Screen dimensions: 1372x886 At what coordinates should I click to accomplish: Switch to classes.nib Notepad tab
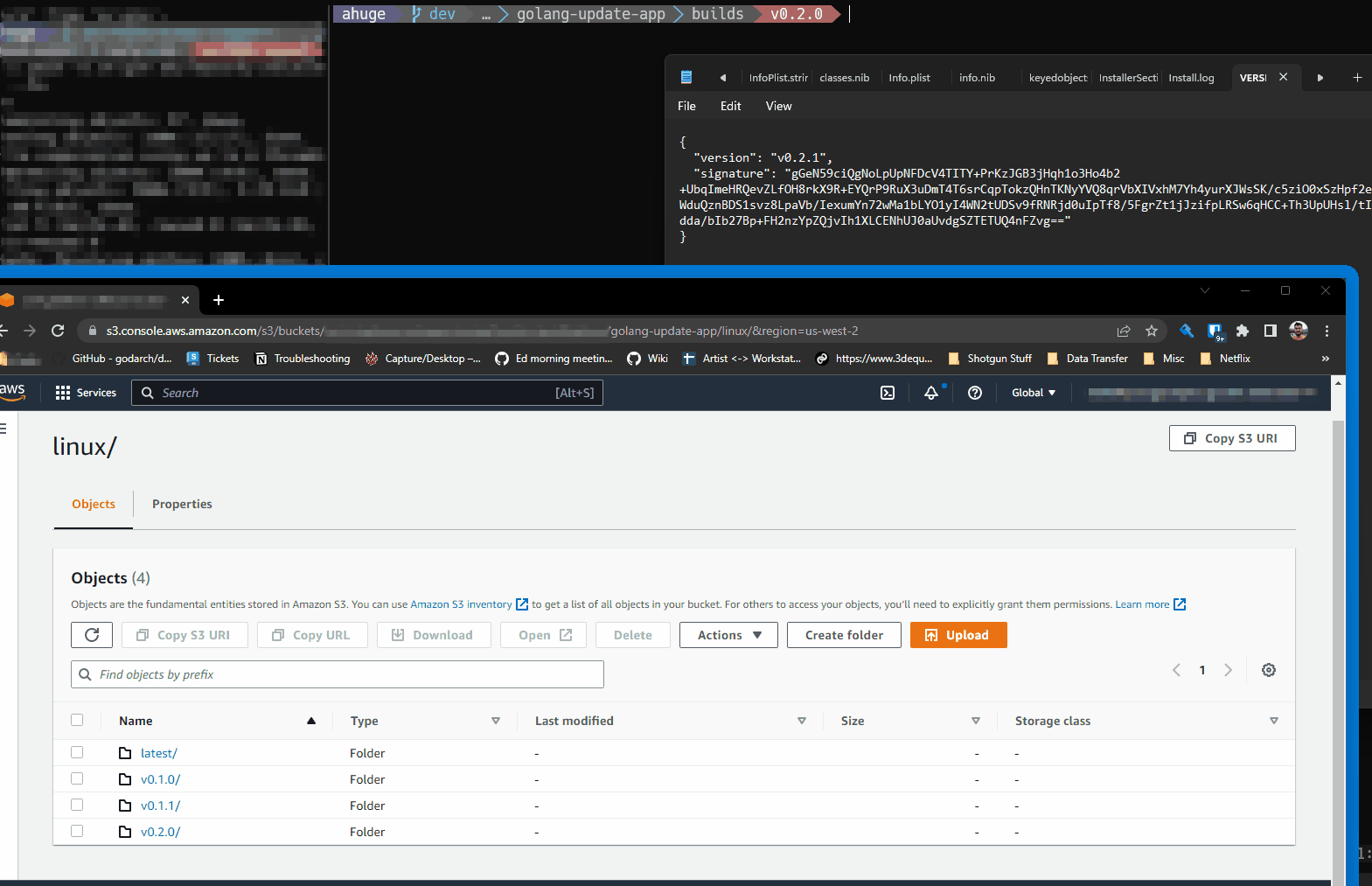pyautogui.click(x=844, y=78)
